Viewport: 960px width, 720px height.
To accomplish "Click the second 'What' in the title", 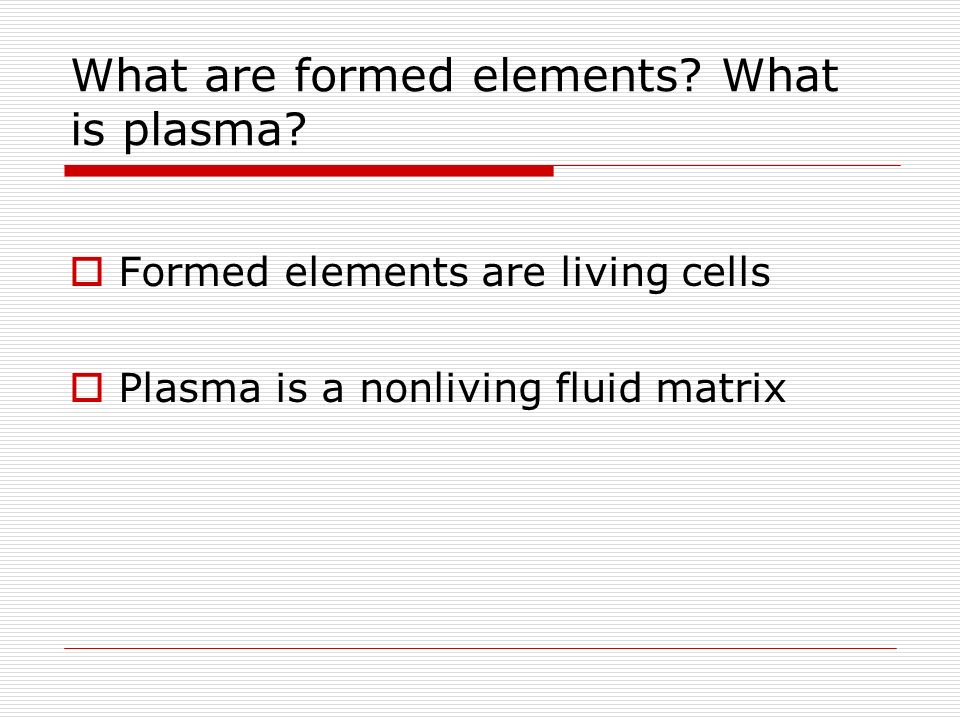I will pyautogui.click(x=781, y=75).
